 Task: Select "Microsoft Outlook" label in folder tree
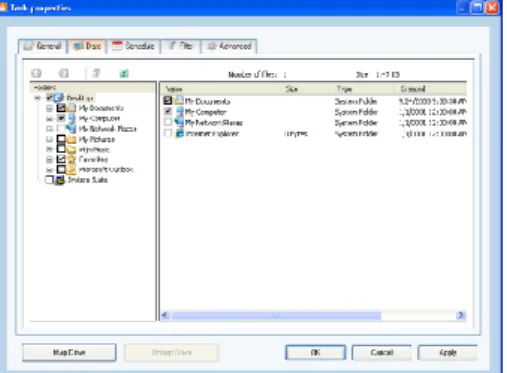pos(106,170)
